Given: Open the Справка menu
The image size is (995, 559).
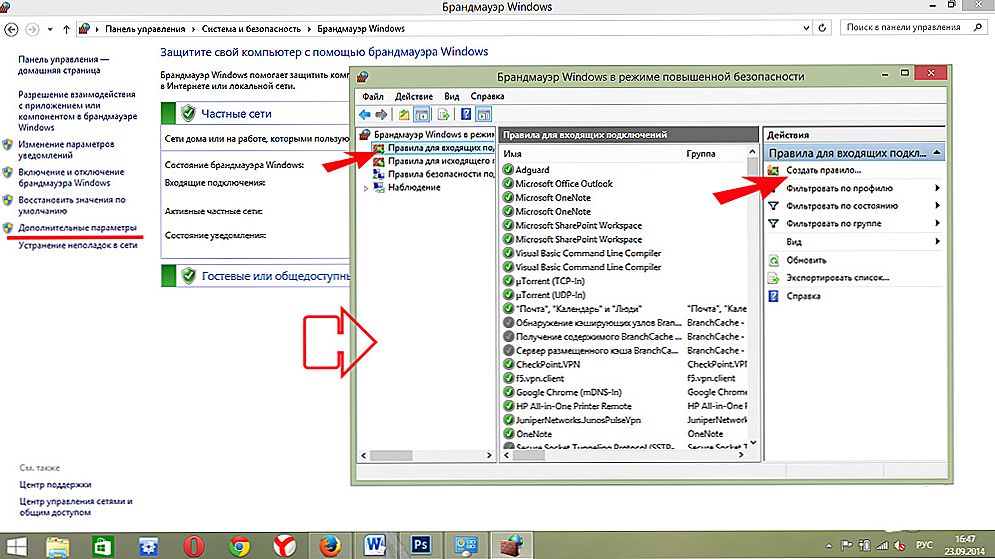Looking at the screenshot, I should tap(487, 96).
